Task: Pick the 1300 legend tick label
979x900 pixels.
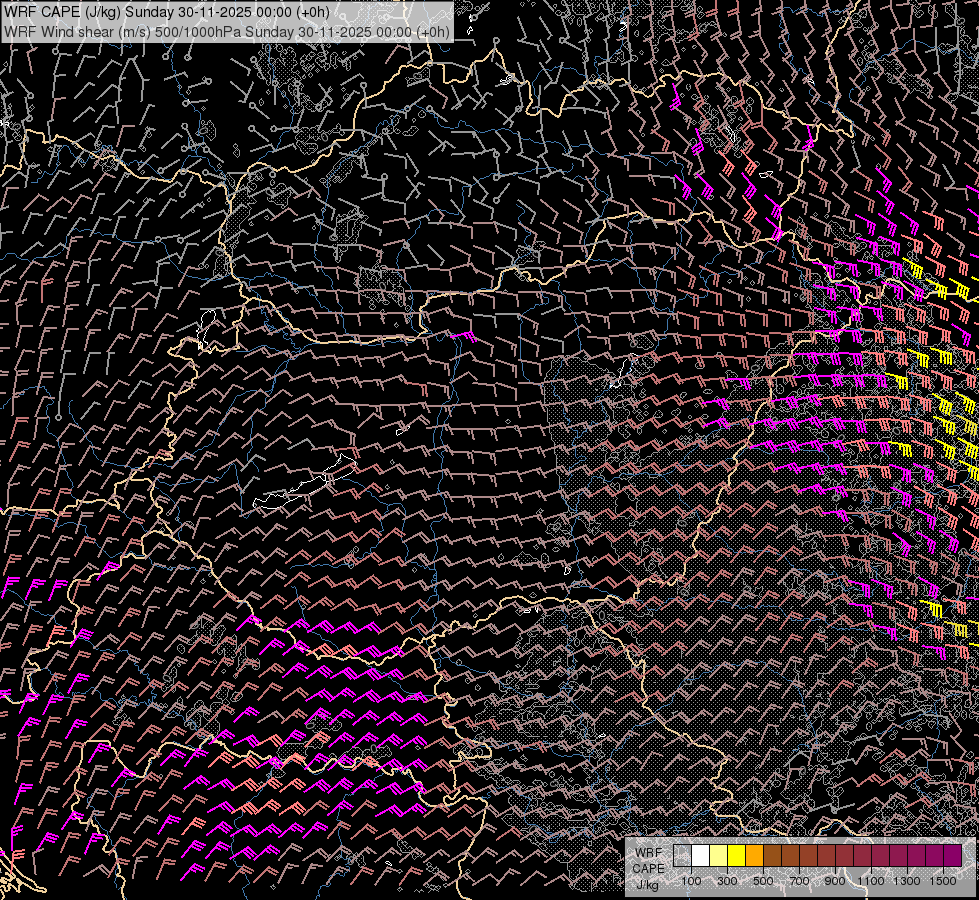Action: [907, 881]
